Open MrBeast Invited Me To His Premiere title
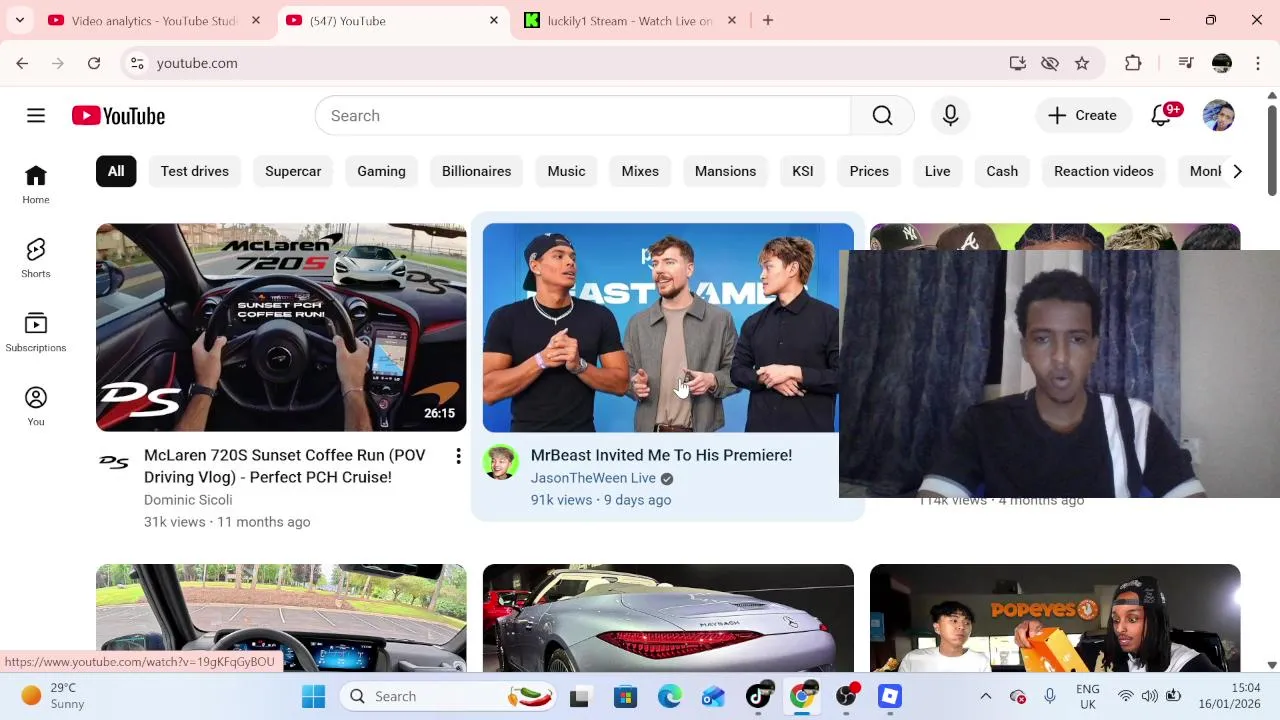The height and width of the screenshot is (720, 1280). (x=661, y=455)
